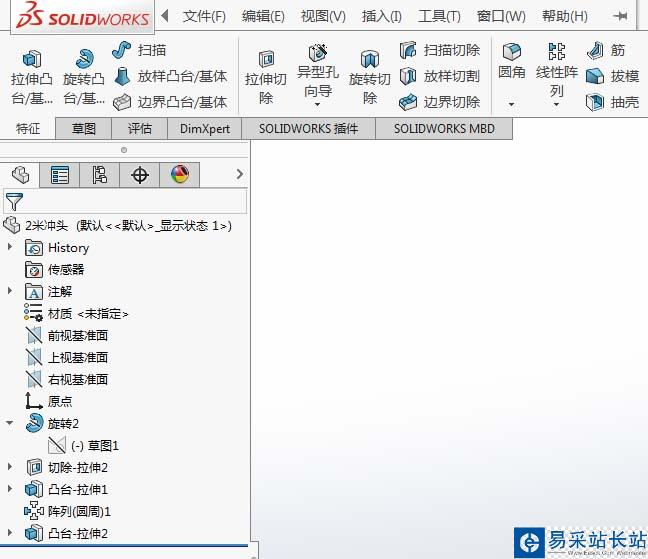The width and height of the screenshot is (648, 559).
Task: Open the DisplayManager color ball tab
Action: (x=180, y=175)
